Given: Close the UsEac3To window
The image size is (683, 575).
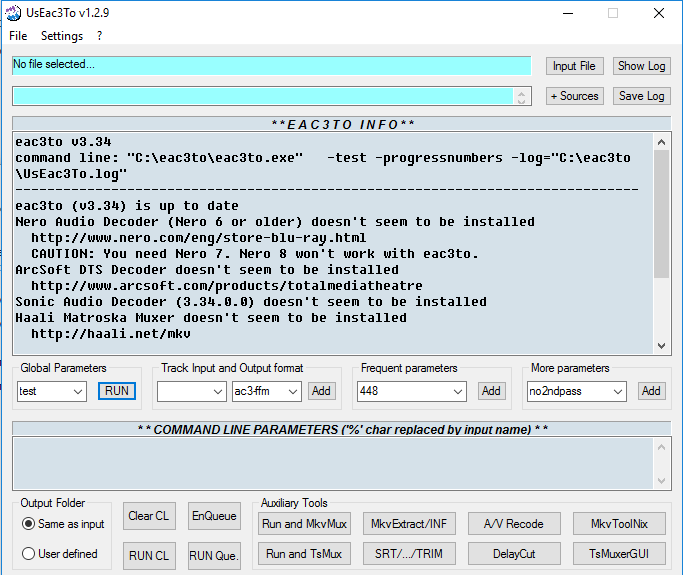Looking at the screenshot, I should pyautogui.click(x=659, y=13).
